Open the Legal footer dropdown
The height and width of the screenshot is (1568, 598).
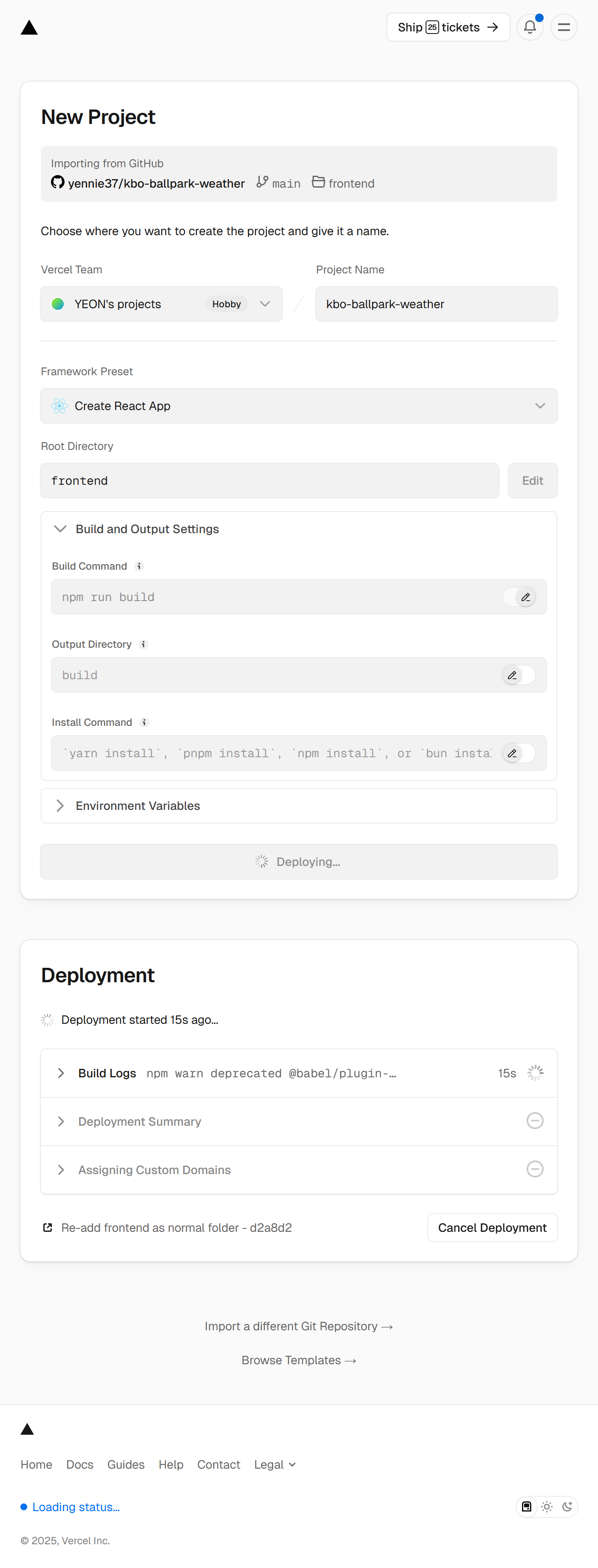275,1464
